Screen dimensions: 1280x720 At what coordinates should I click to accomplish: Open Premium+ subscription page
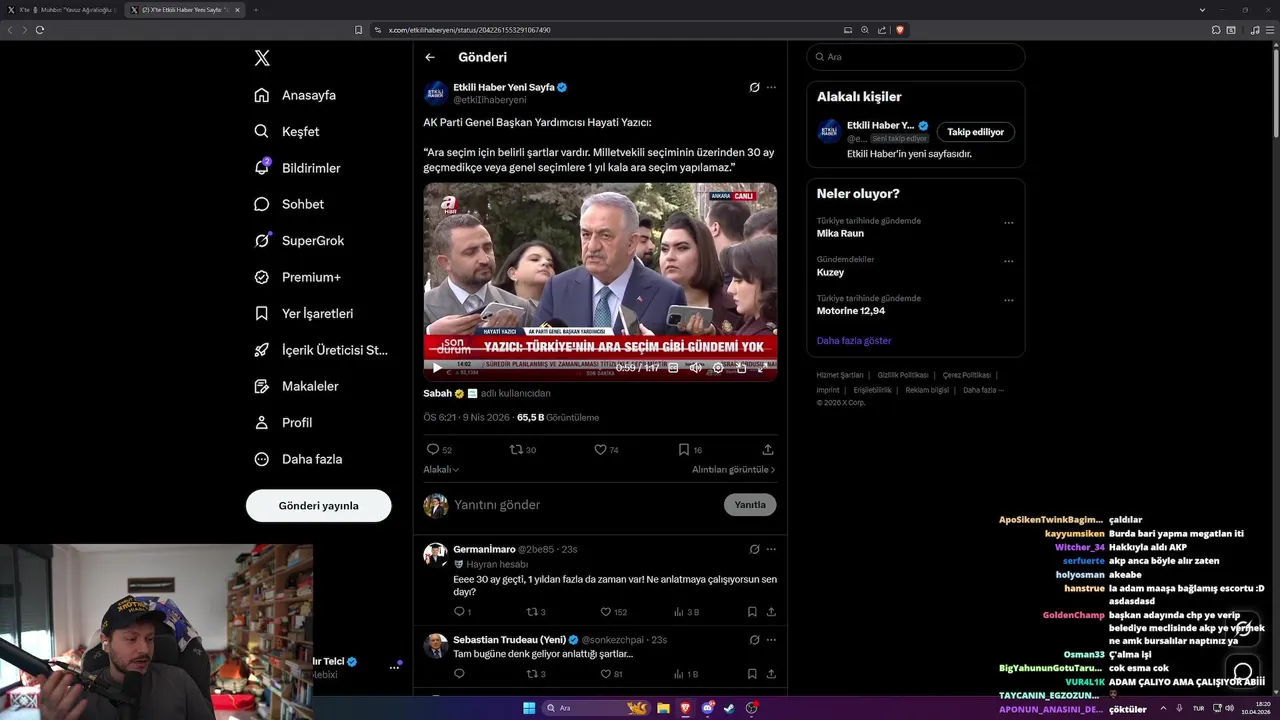(297, 277)
